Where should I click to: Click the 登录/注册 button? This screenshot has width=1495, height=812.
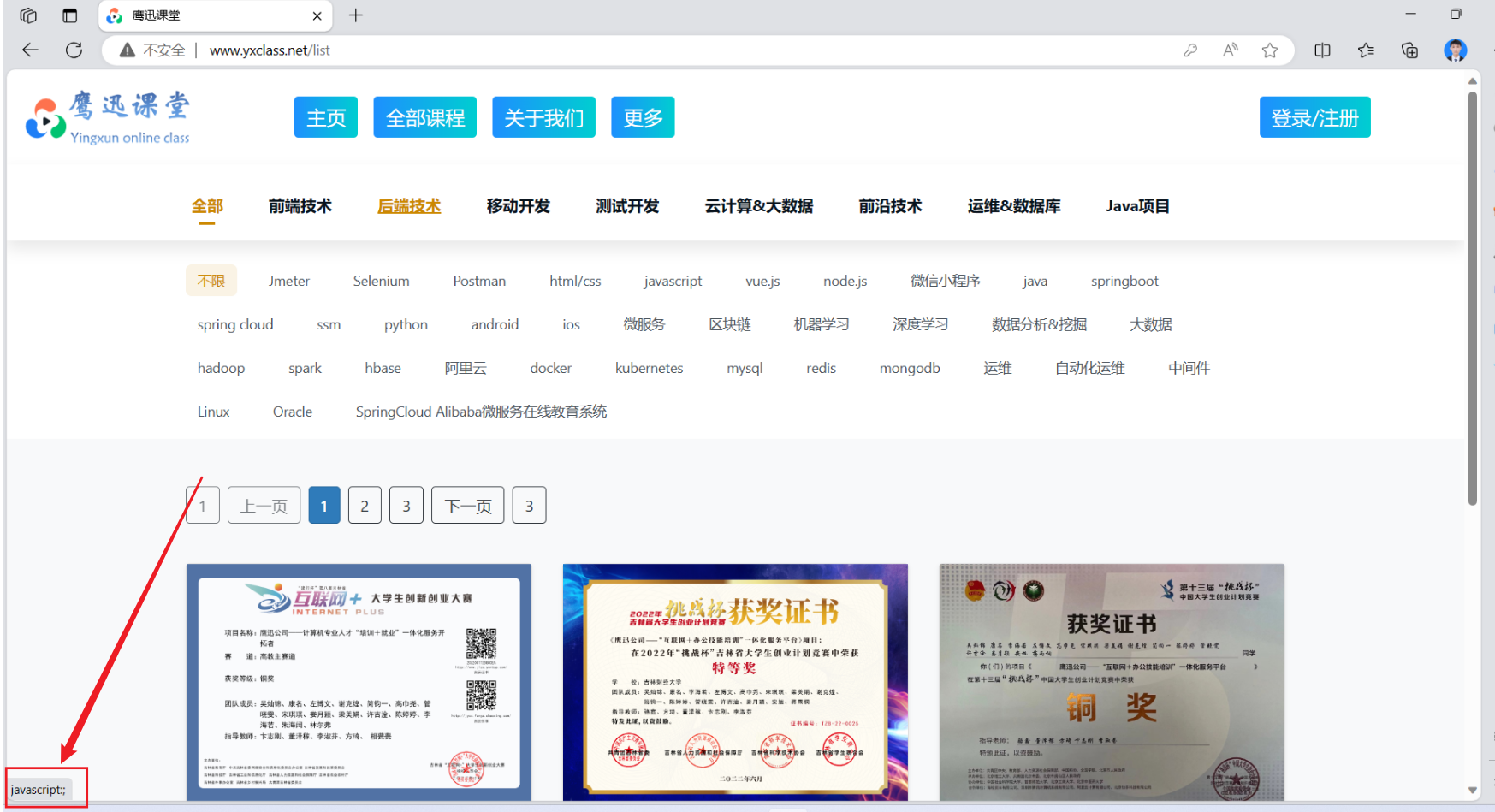click(x=1314, y=117)
